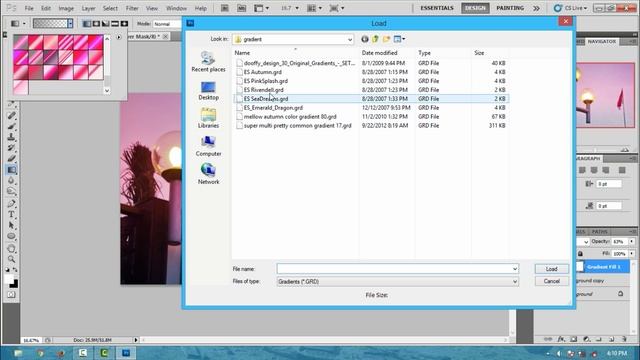Open Libraries location in the Load dialog
Viewport: 640px width, 360px height.
pyautogui.click(x=208, y=118)
